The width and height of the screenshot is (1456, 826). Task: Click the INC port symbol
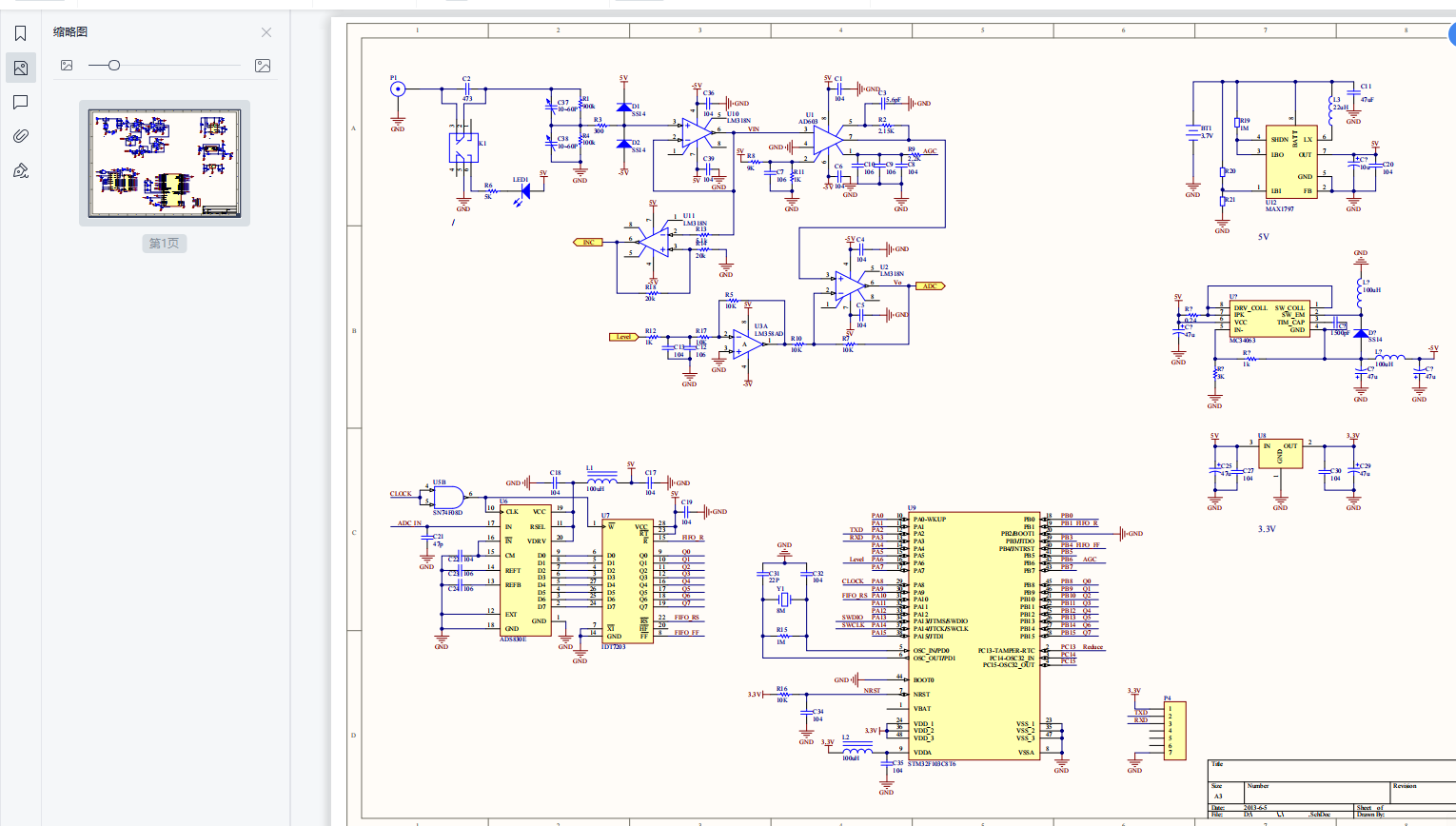pyautogui.click(x=588, y=243)
